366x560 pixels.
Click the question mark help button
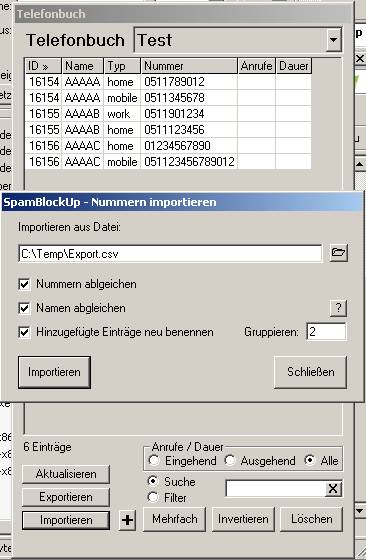coord(338,308)
